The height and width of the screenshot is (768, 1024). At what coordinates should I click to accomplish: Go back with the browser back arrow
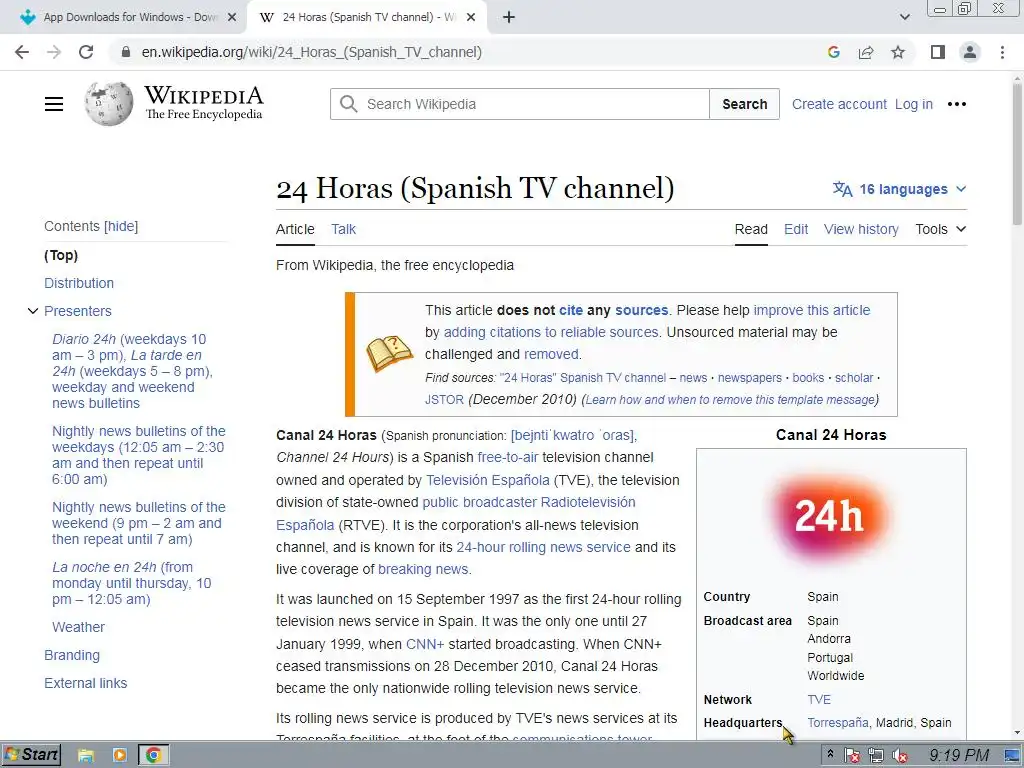point(22,52)
